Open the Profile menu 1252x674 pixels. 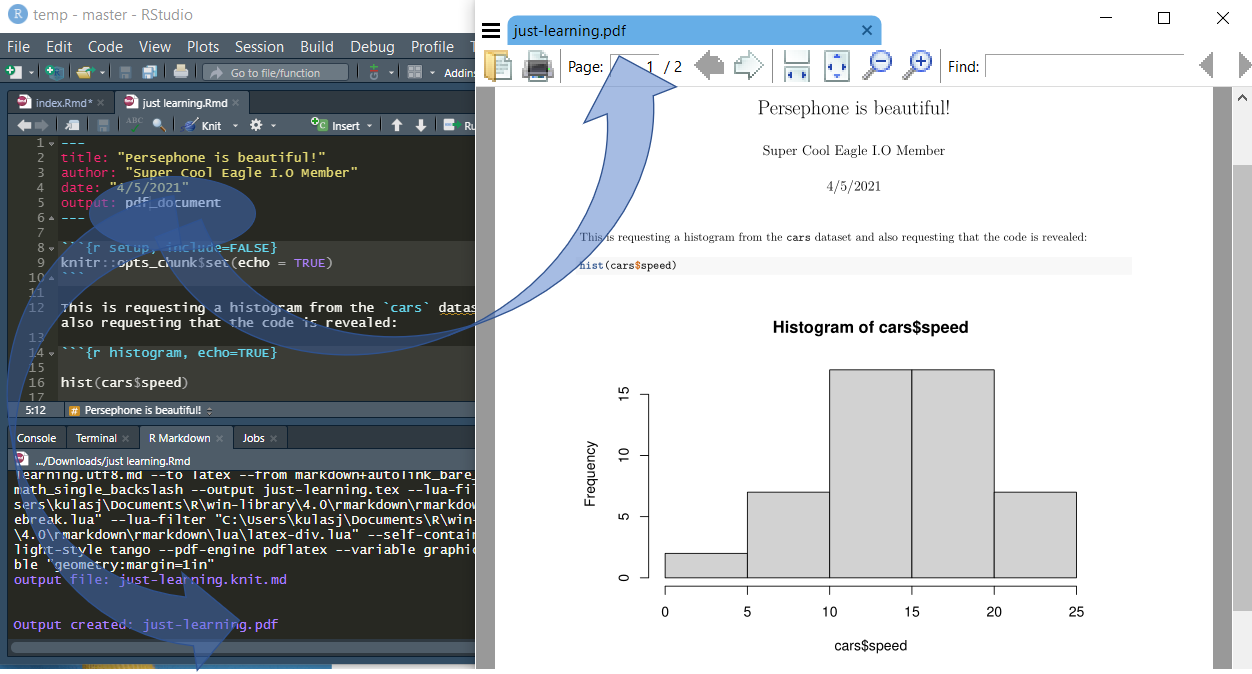coord(432,47)
